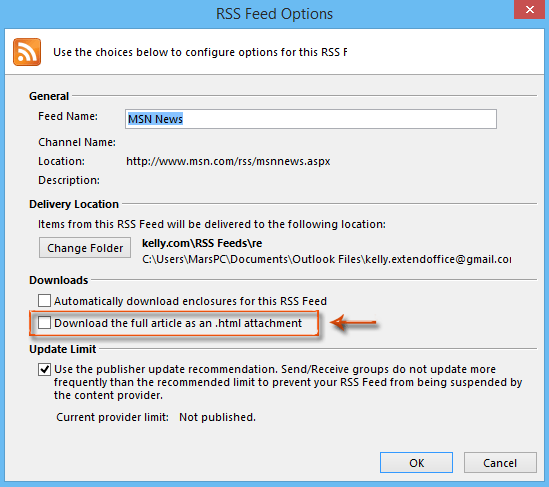549x487 pixels.
Task: Close the RSS Feed Options dialog
Action: [530, 9]
